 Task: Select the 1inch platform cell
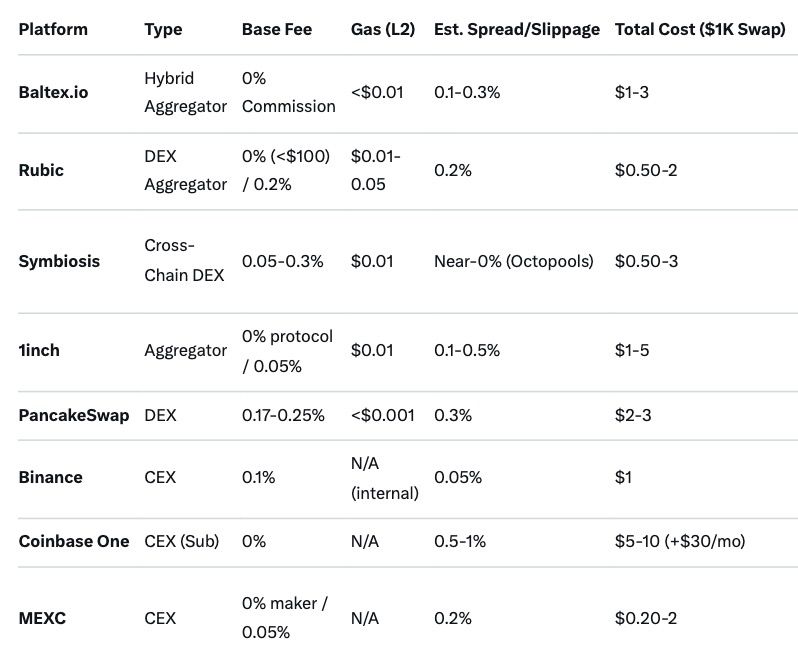point(40,350)
